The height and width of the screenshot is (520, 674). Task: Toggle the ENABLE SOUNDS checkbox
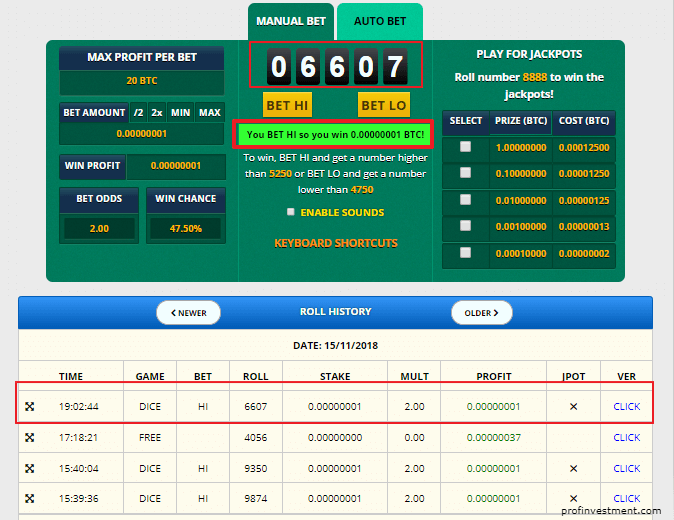(291, 212)
